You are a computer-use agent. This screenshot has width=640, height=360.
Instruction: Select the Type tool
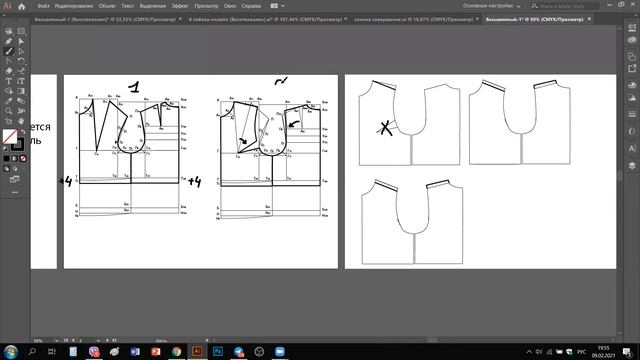pyautogui.click(x=9, y=81)
